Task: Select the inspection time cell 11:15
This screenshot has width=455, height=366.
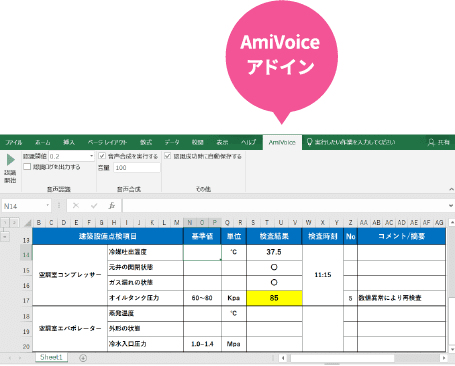Action: click(323, 275)
